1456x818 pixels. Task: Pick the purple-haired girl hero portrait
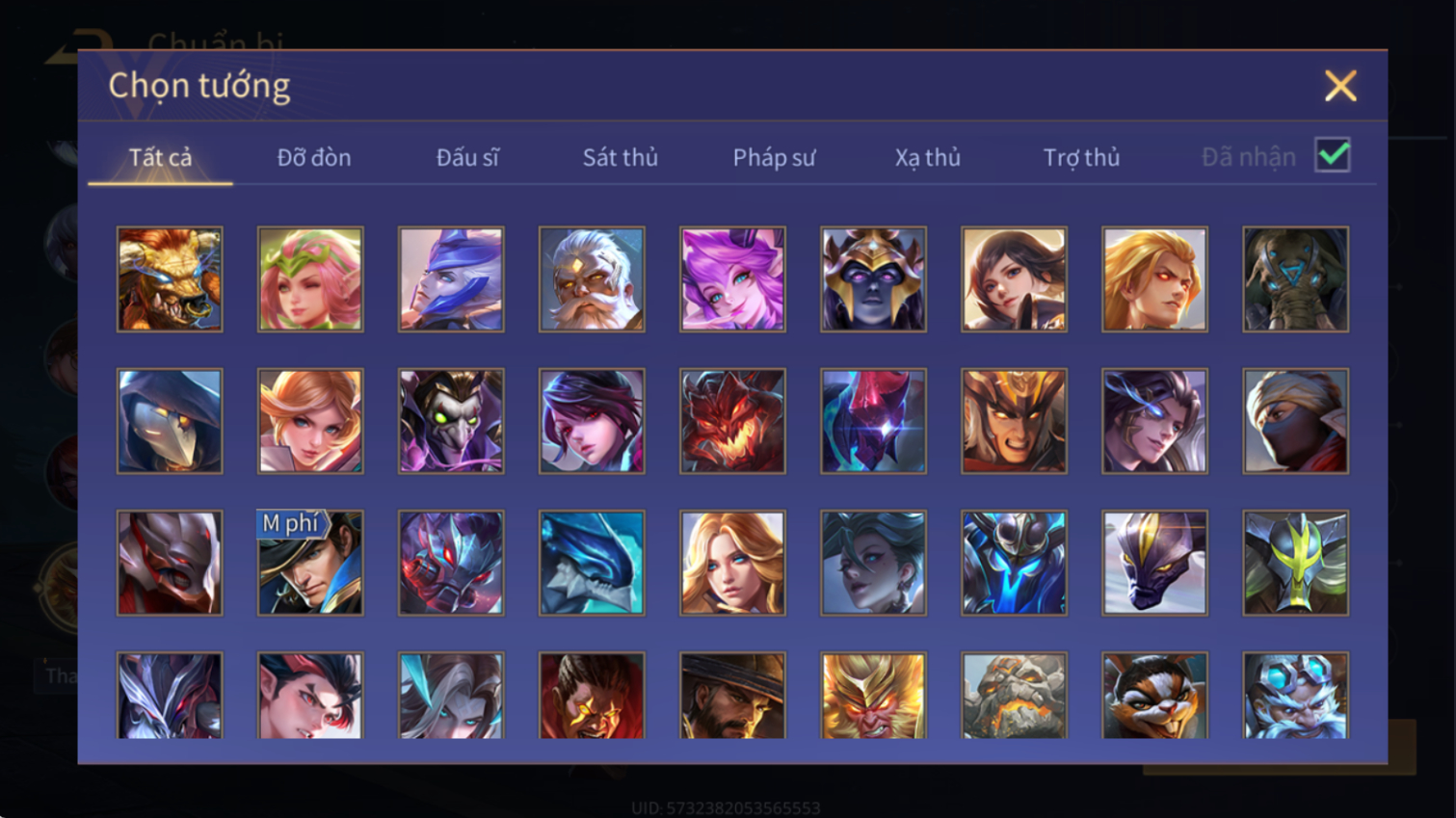tap(592, 421)
